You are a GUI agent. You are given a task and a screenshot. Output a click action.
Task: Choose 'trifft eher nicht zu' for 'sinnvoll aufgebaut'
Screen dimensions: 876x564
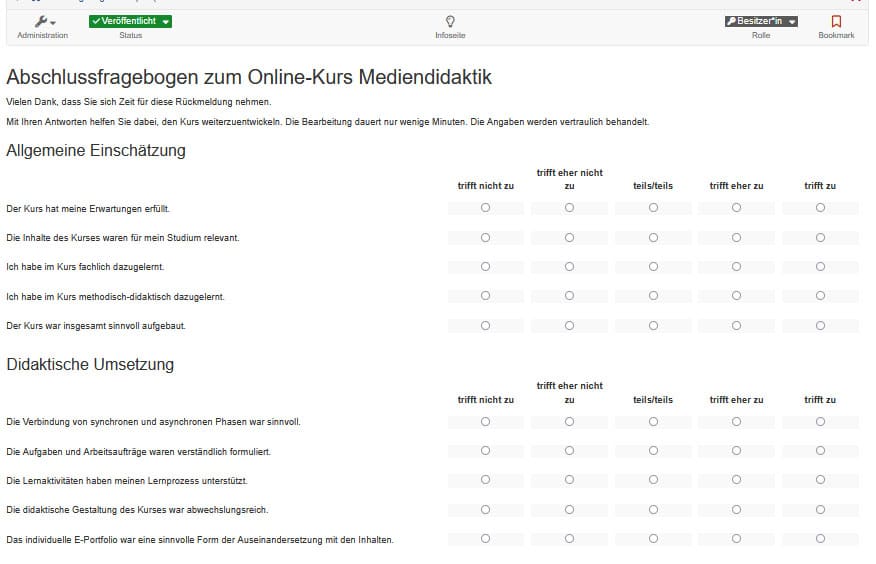tap(569, 326)
